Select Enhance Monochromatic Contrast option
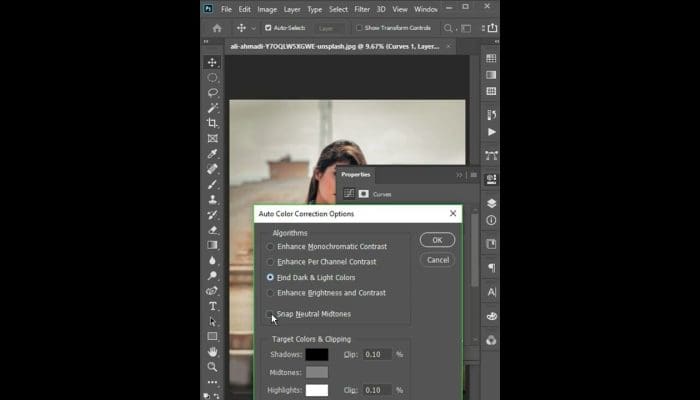The height and width of the screenshot is (400, 700). 271,246
